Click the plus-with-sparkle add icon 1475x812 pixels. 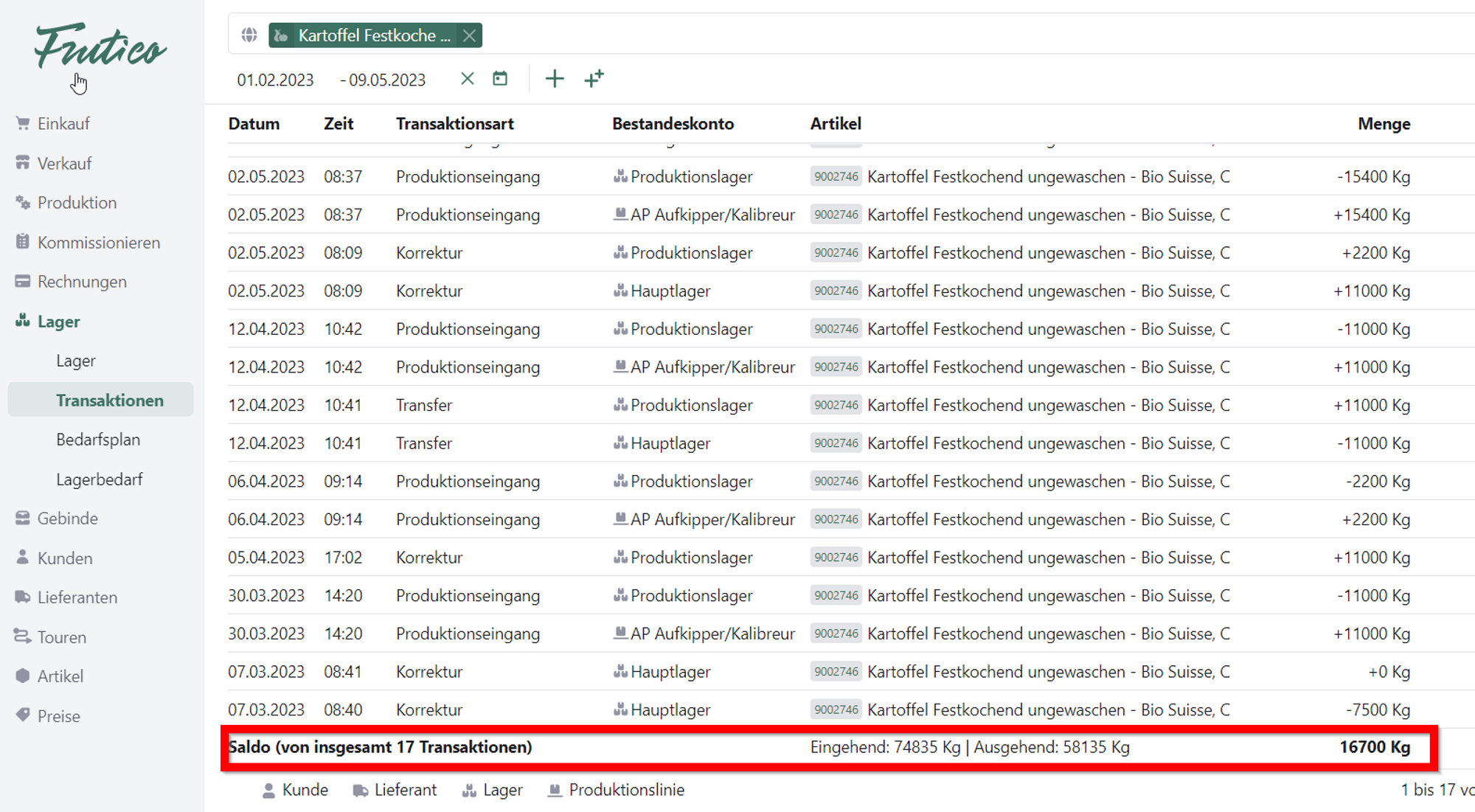(594, 79)
